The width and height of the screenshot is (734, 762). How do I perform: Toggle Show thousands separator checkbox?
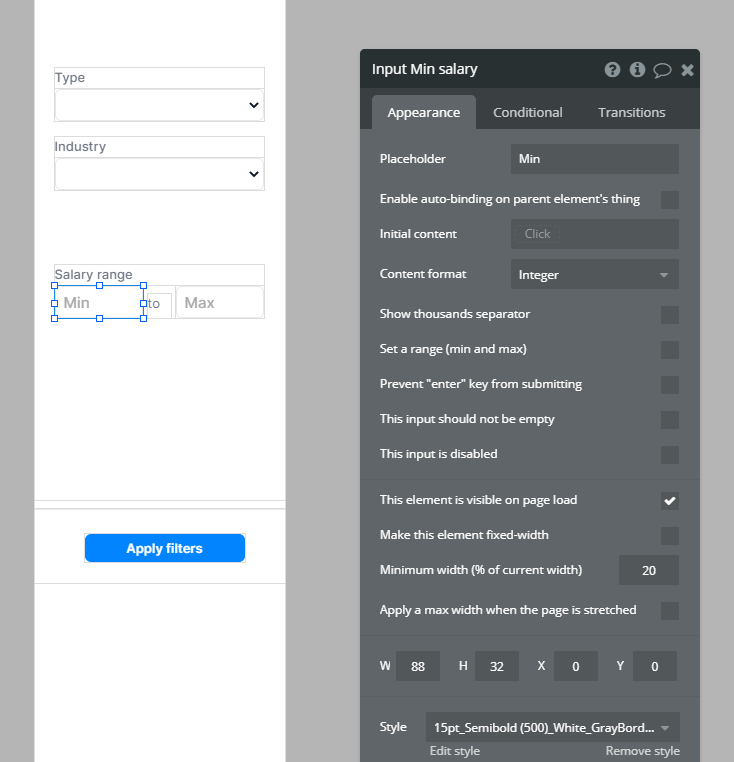pos(669,314)
